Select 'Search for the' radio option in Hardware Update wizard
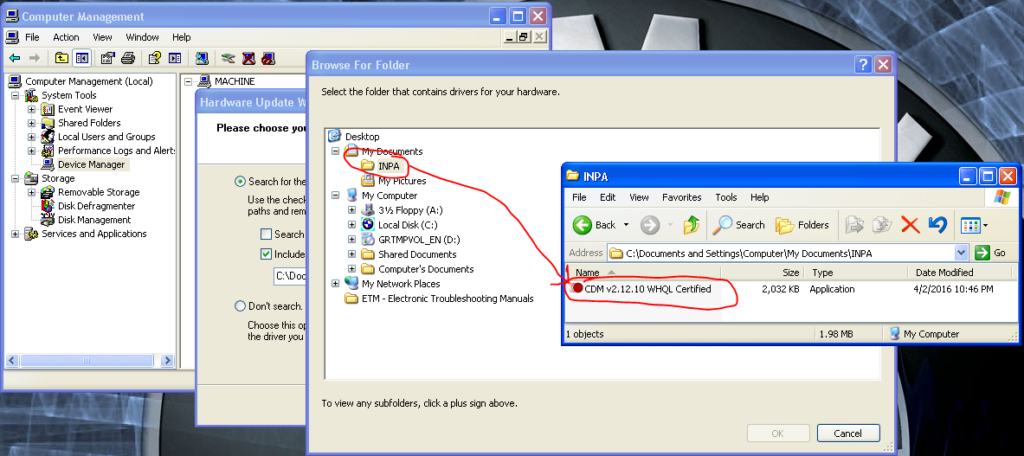This screenshot has height=456, width=1024. 240,182
